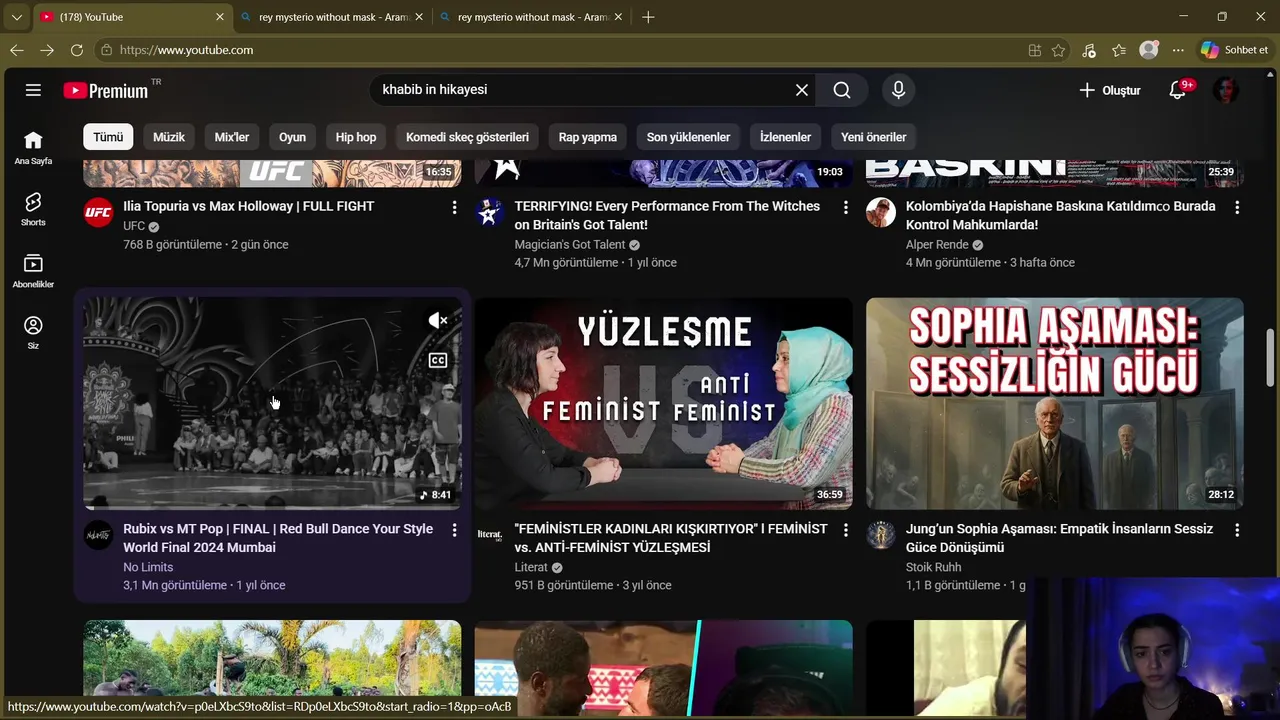Open the No Limits channel avatar
The width and height of the screenshot is (1280, 720).
click(x=98, y=535)
